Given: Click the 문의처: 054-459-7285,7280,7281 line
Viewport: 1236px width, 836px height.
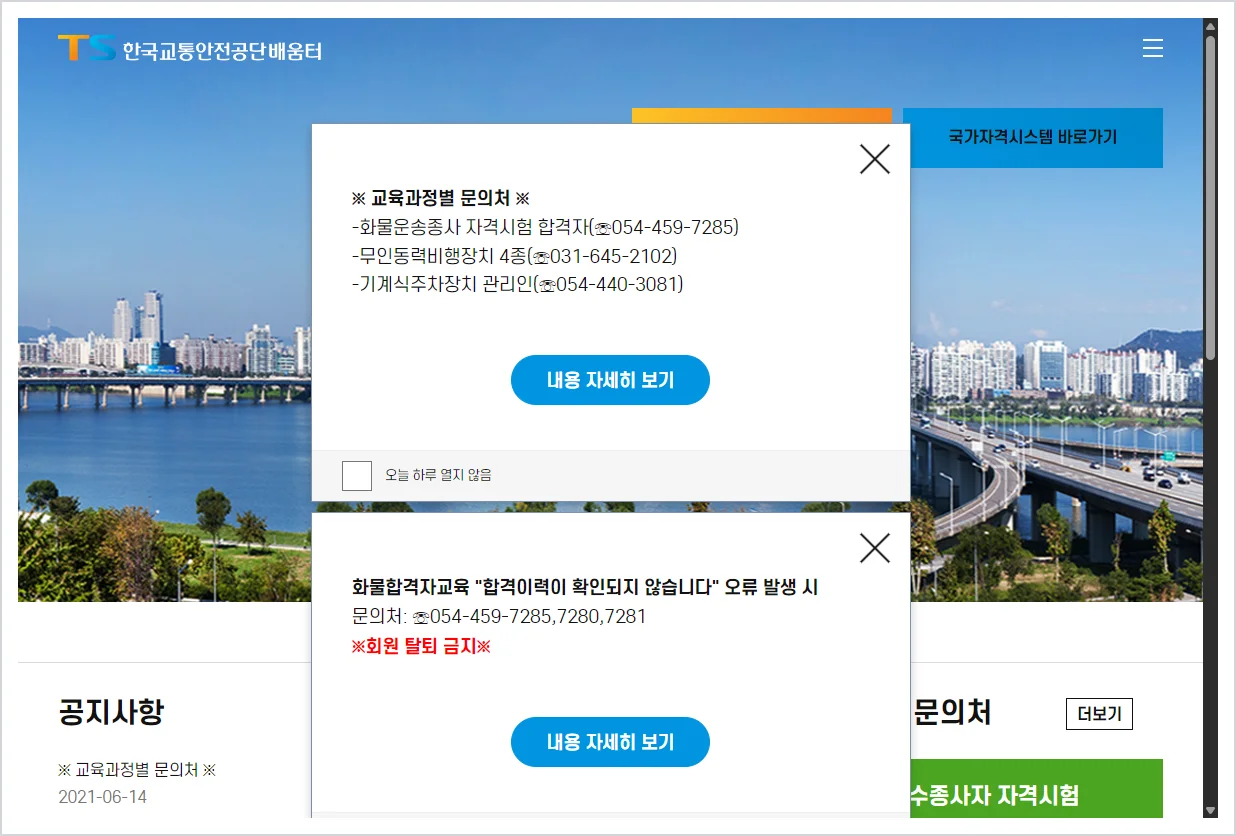Looking at the screenshot, I should pos(499,616).
